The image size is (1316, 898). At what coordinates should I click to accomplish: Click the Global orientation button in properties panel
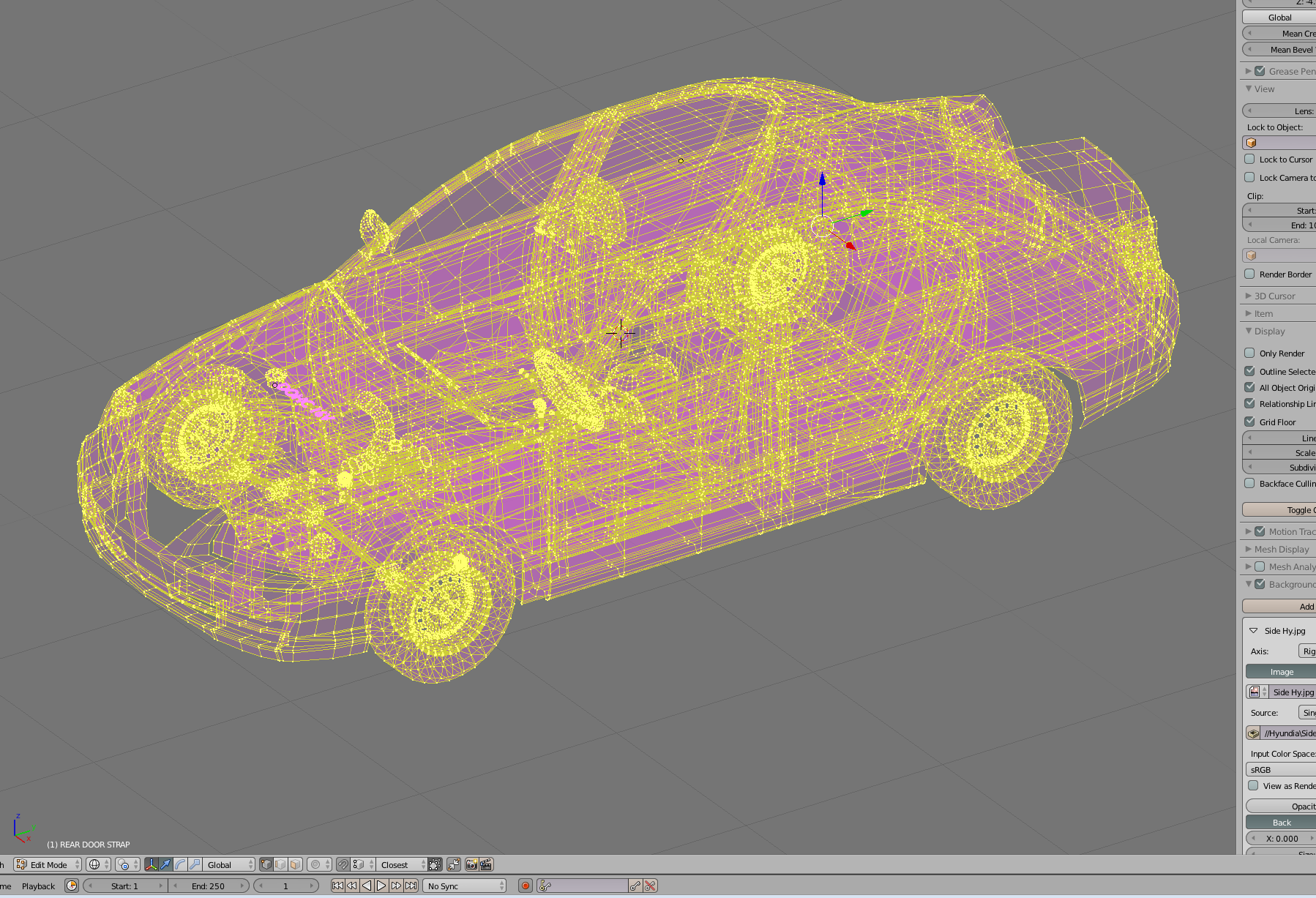point(1279,17)
